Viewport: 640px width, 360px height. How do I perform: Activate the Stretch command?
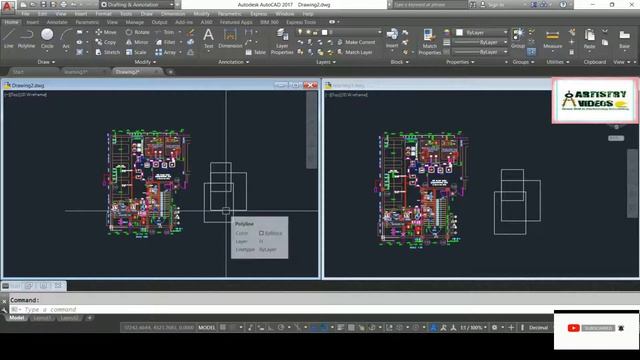click(107, 52)
